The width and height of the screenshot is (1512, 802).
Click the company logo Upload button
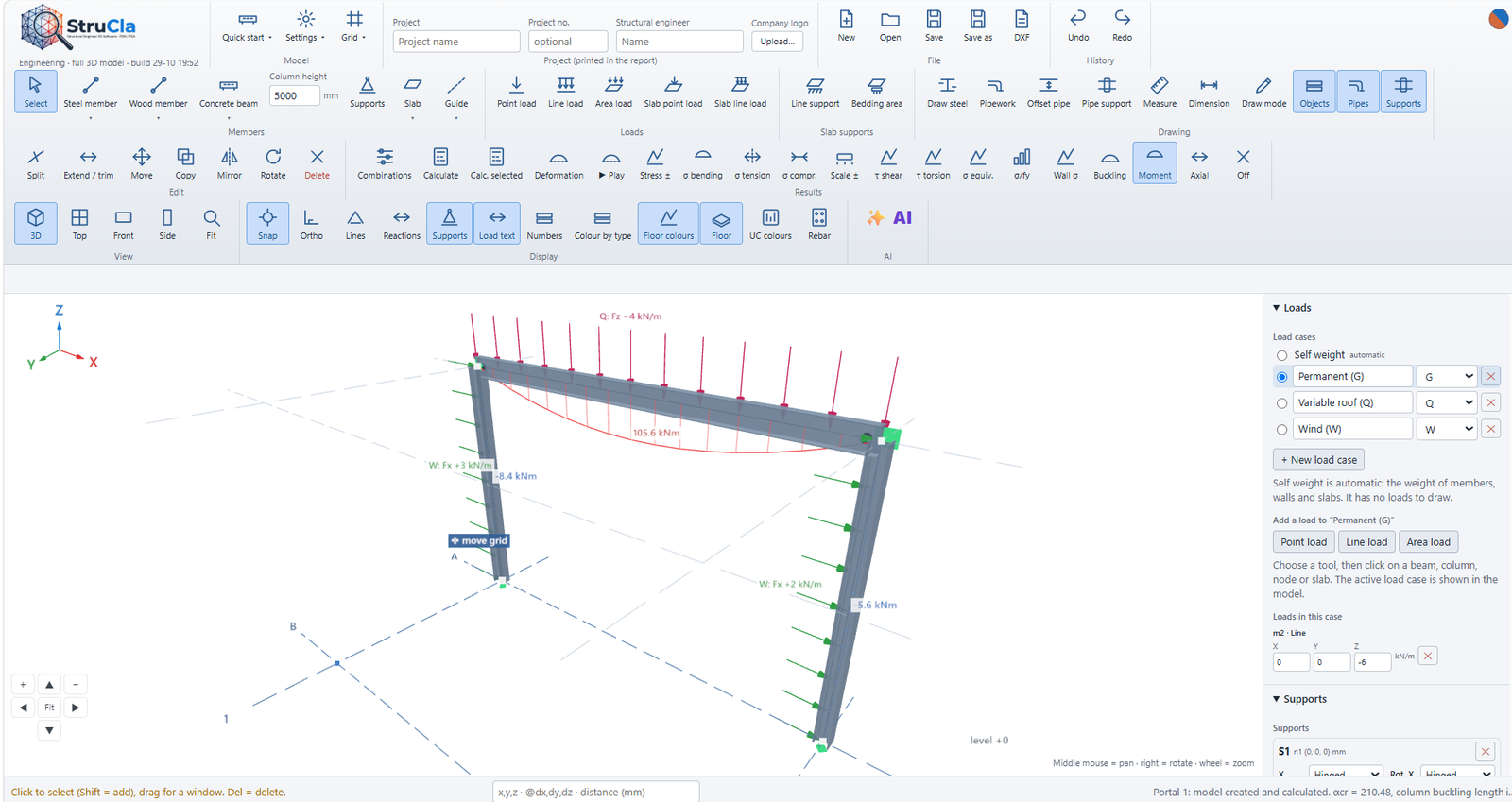pyautogui.click(x=778, y=42)
